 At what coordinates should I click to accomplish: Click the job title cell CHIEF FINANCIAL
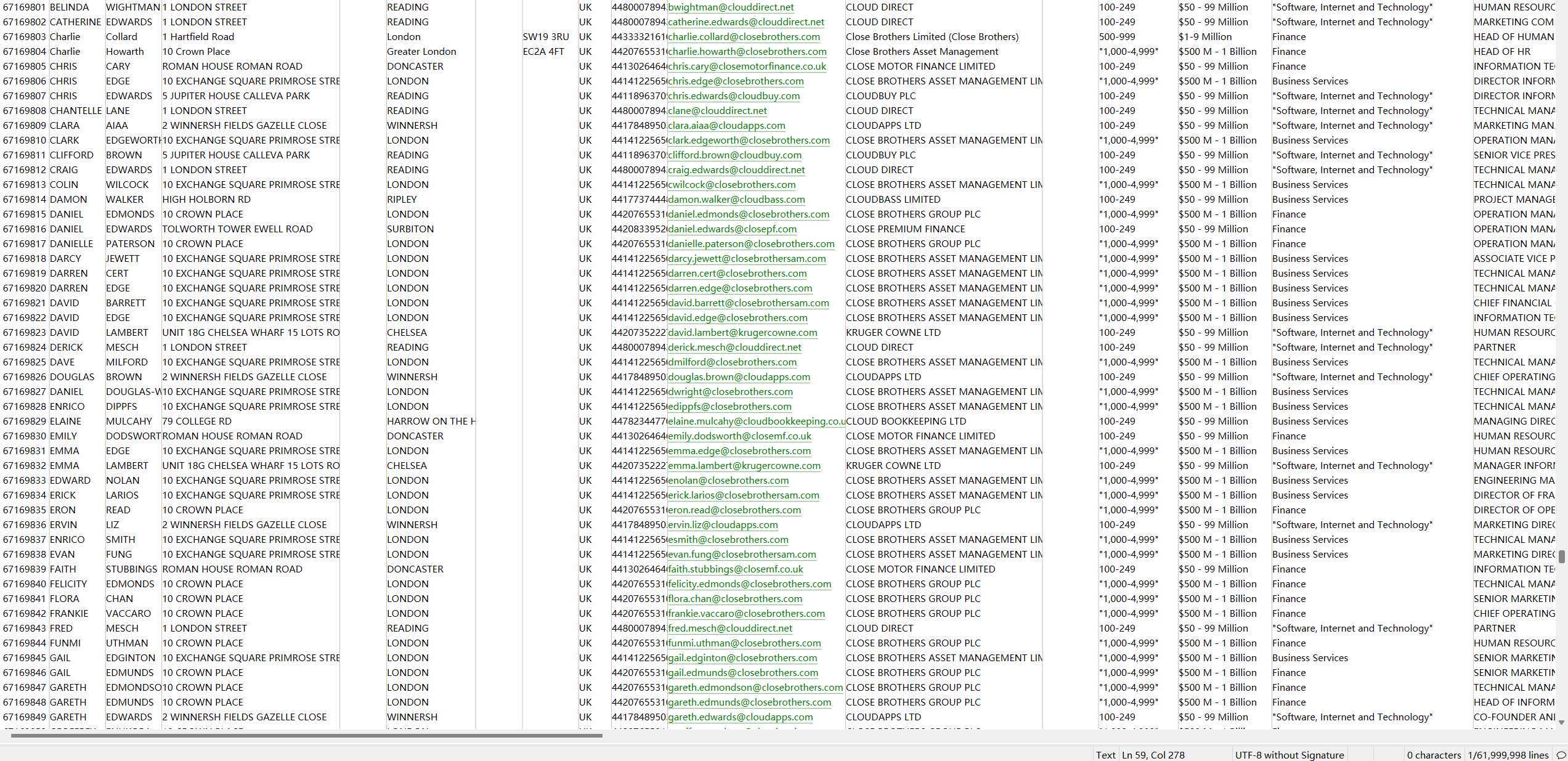coord(1513,303)
